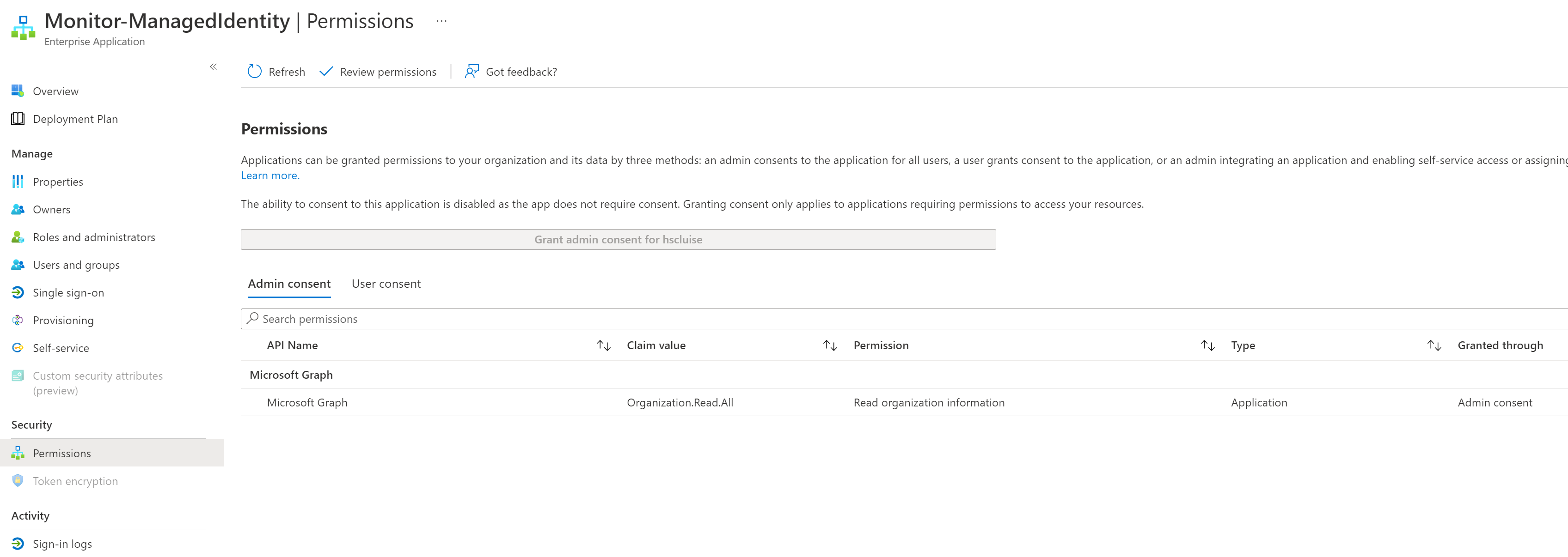Click the Review permissions checkmark icon
The image size is (1568, 557).
click(x=326, y=72)
